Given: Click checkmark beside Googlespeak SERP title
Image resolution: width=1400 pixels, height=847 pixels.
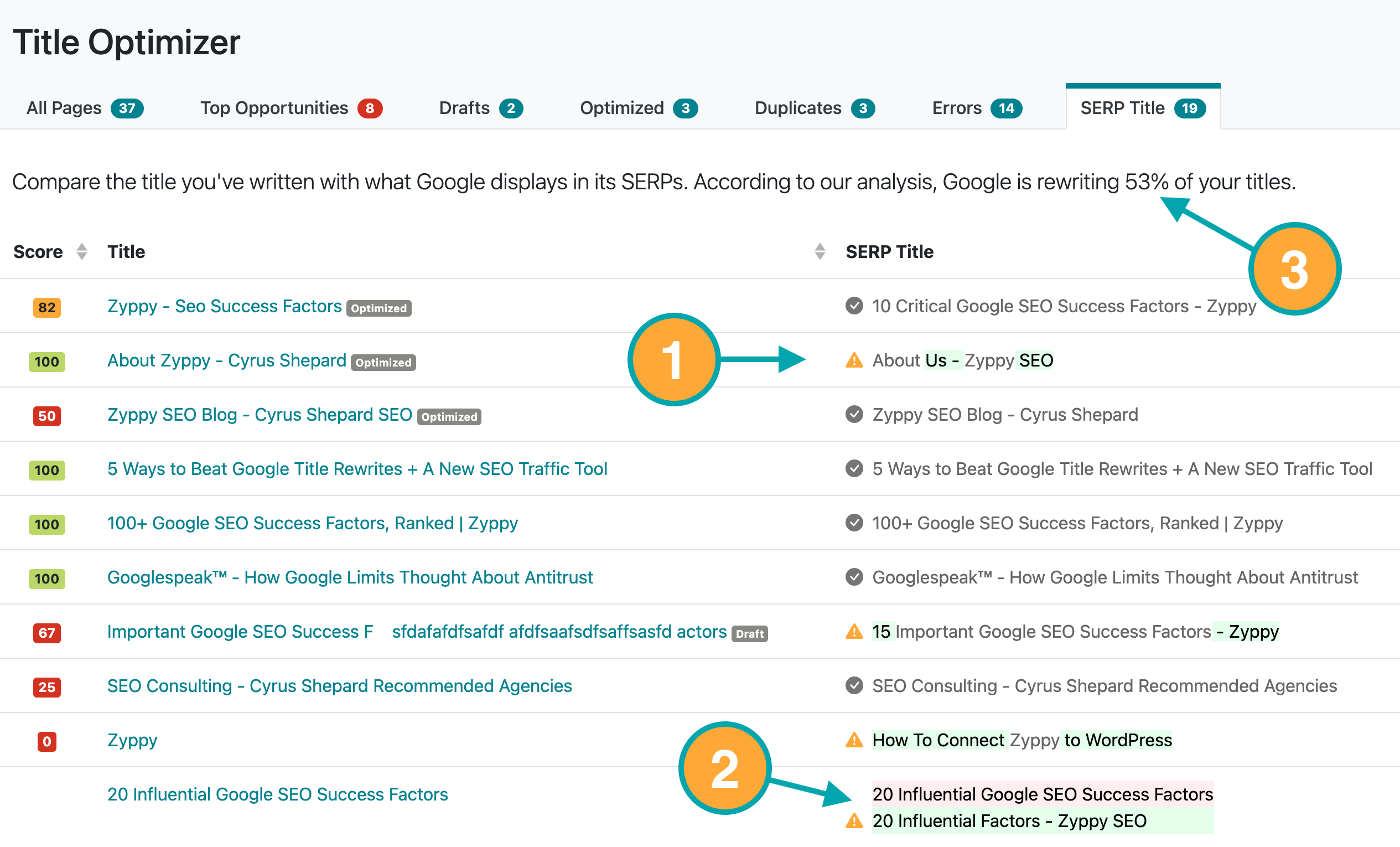Looking at the screenshot, I should tap(854, 577).
